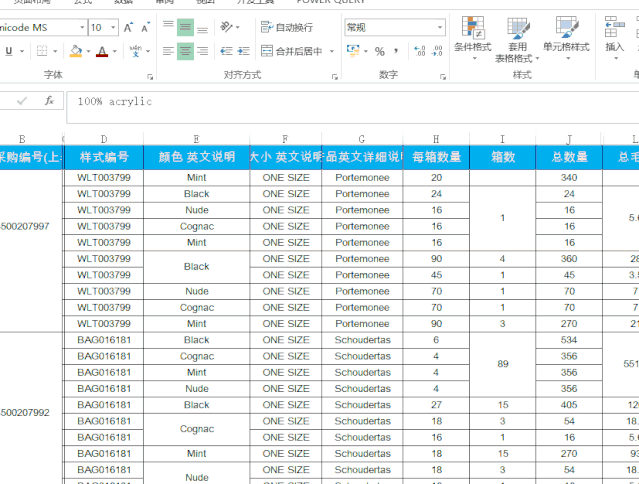Click the text orientation icon

pyautogui.click(x=226, y=27)
